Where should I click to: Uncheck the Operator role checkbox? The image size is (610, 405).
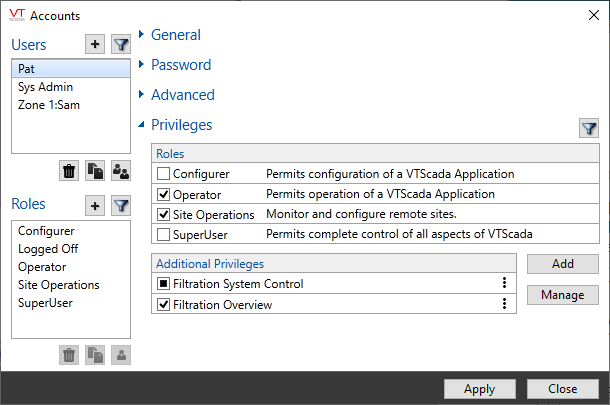[163, 194]
